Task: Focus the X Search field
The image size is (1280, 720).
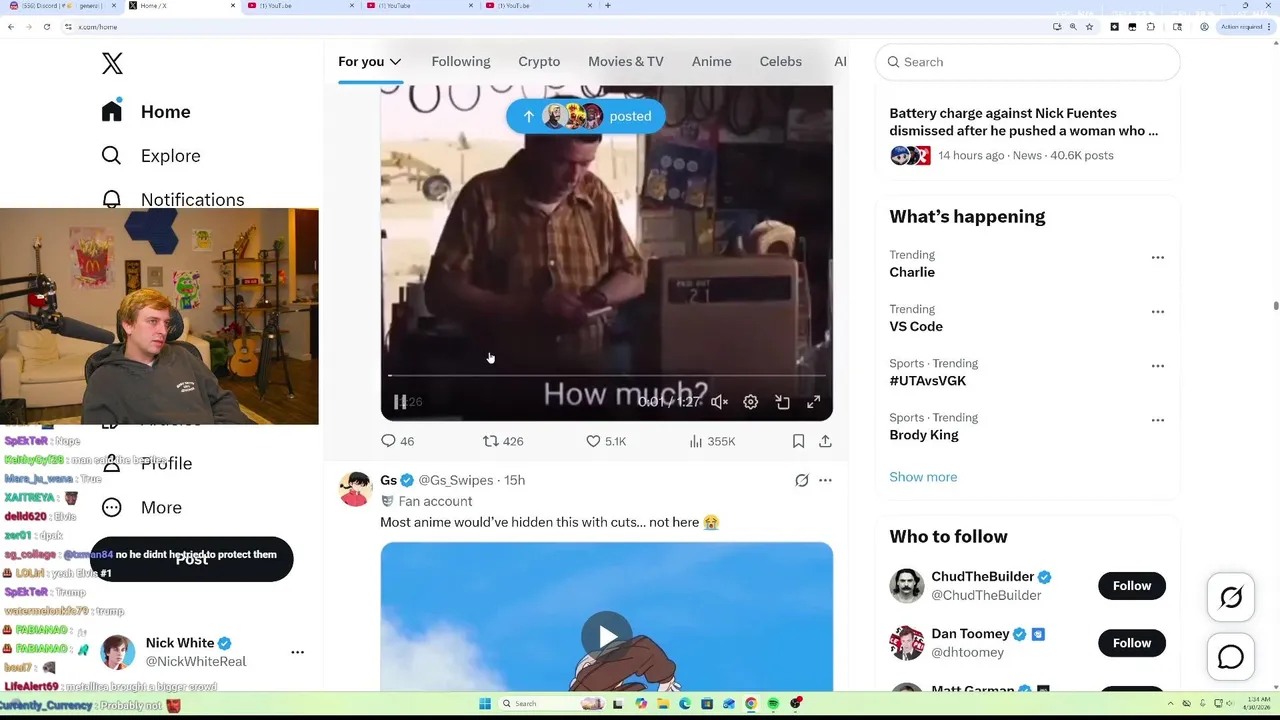Action: pyautogui.click(x=1028, y=62)
